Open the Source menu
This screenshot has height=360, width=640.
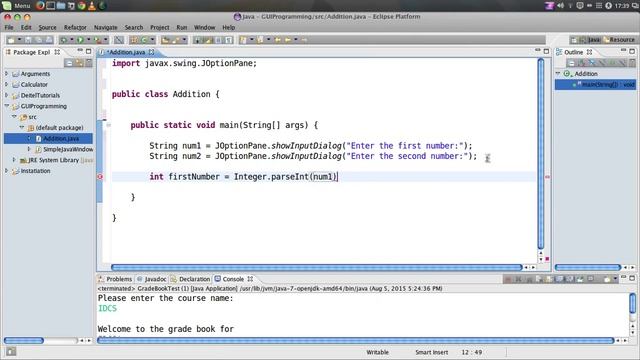tap(47, 27)
